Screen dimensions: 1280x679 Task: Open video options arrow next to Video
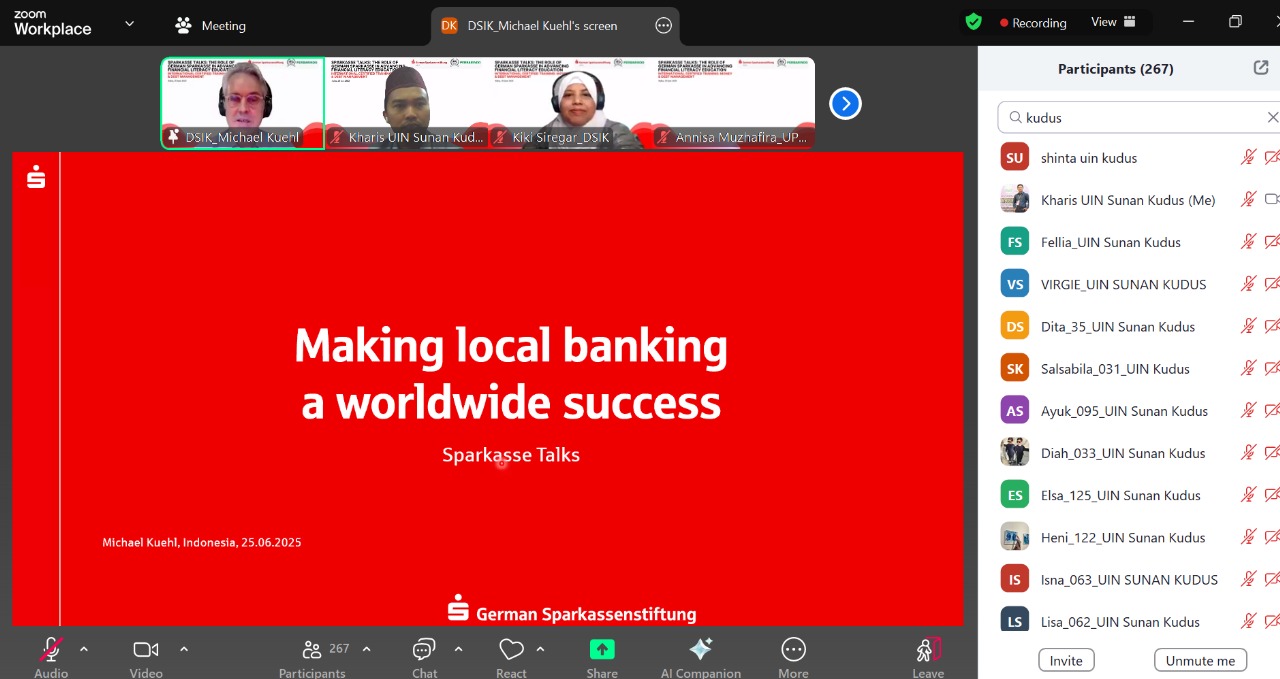pyautogui.click(x=184, y=649)
